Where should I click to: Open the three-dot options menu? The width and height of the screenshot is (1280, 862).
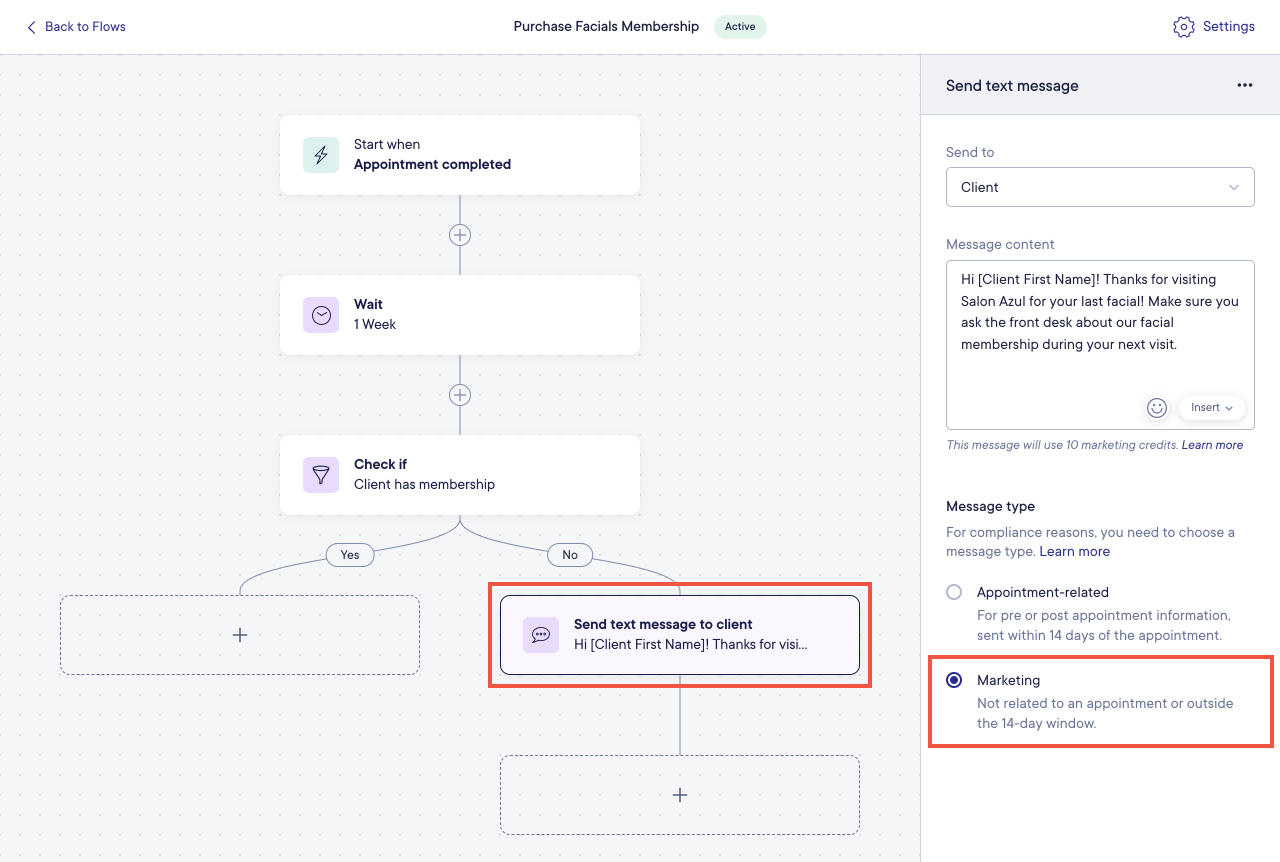tap(1244, 85)
